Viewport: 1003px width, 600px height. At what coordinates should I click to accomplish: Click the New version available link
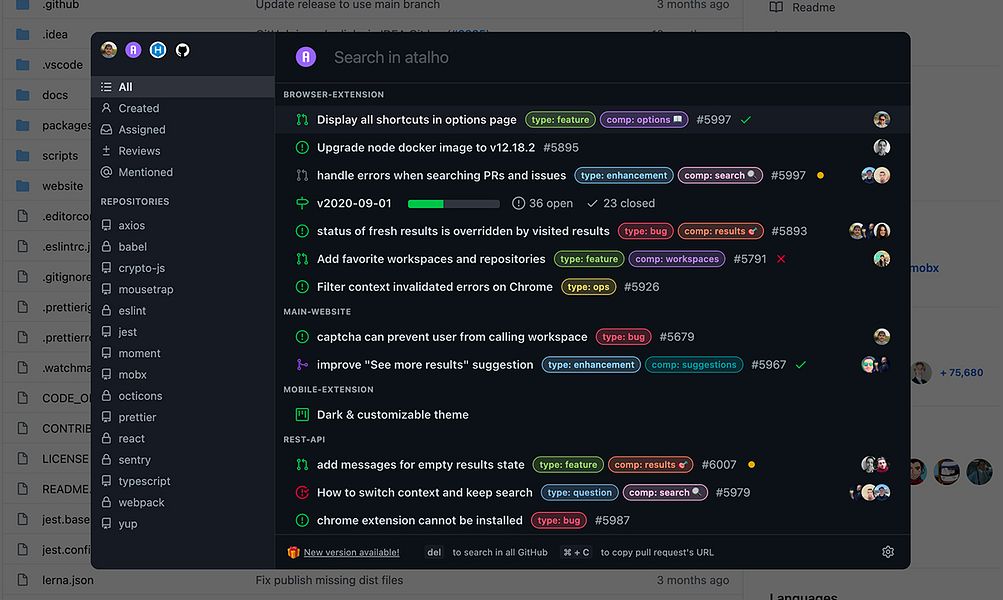click(x=351, y=552)
